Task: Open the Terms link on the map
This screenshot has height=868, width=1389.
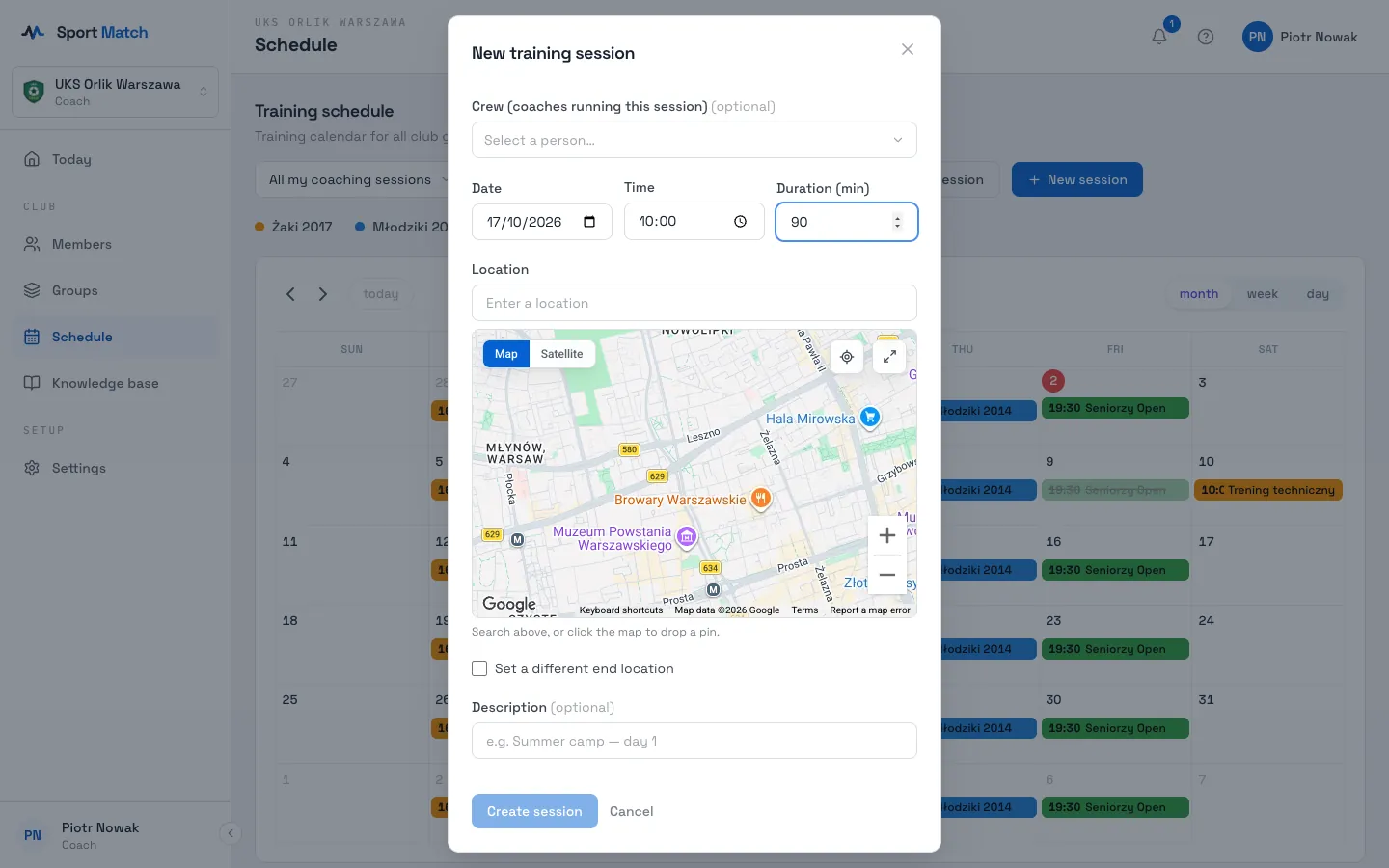Action: coord(804,610)
